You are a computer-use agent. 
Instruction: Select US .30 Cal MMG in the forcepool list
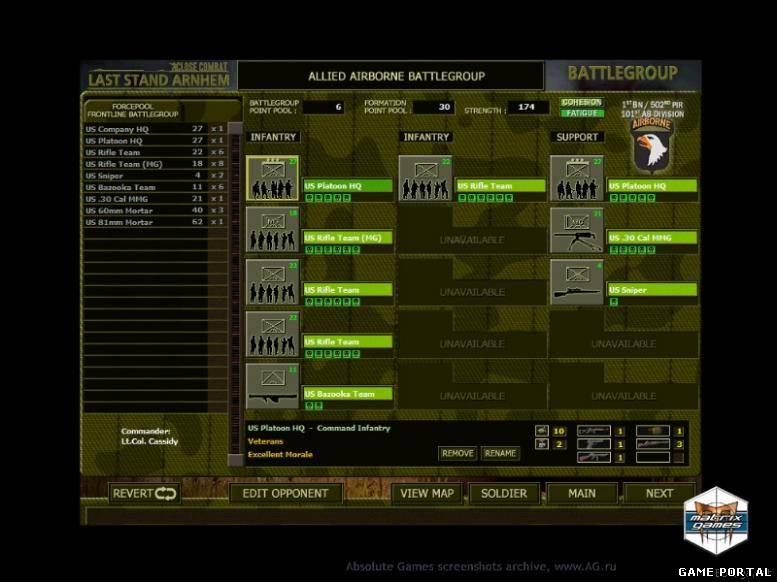(155, 199)
